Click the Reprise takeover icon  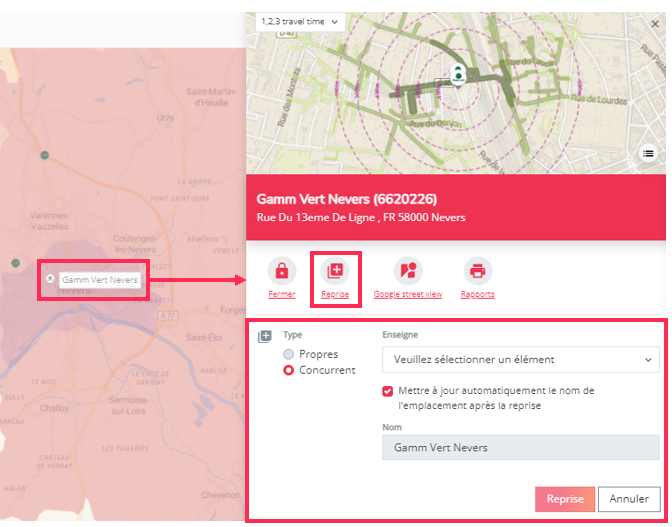[335, 271]
